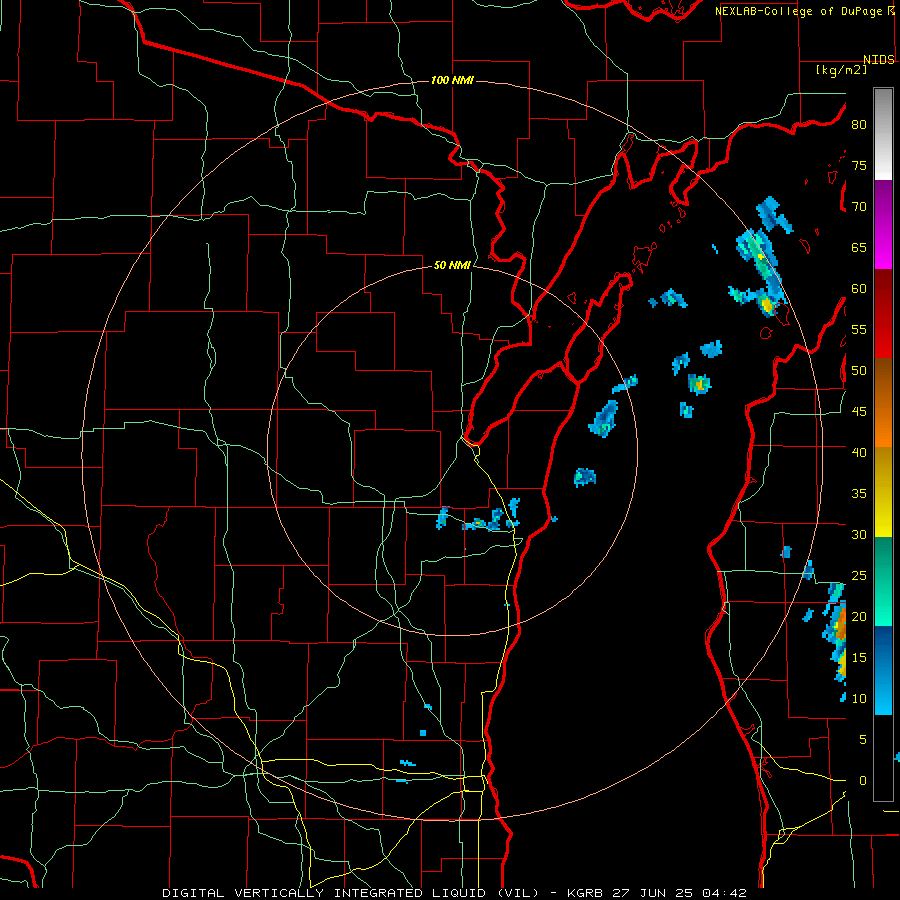Click the 40 value on the color scale
Screen dimensions: 900x900
coord(859,452)
